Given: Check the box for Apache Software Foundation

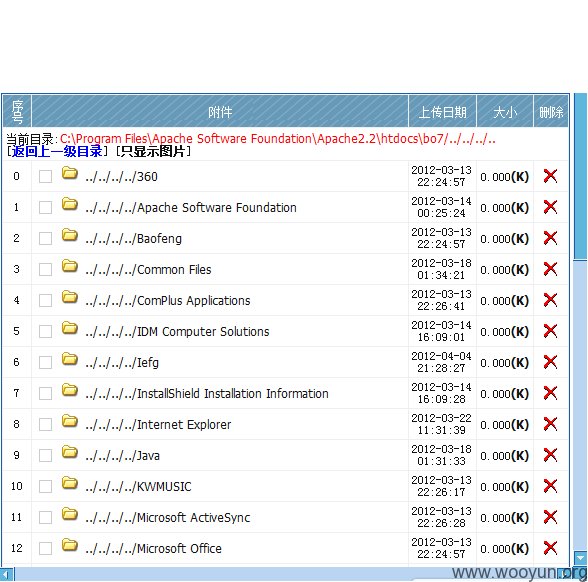Looking at the screenshot, I should pos(45,207).
